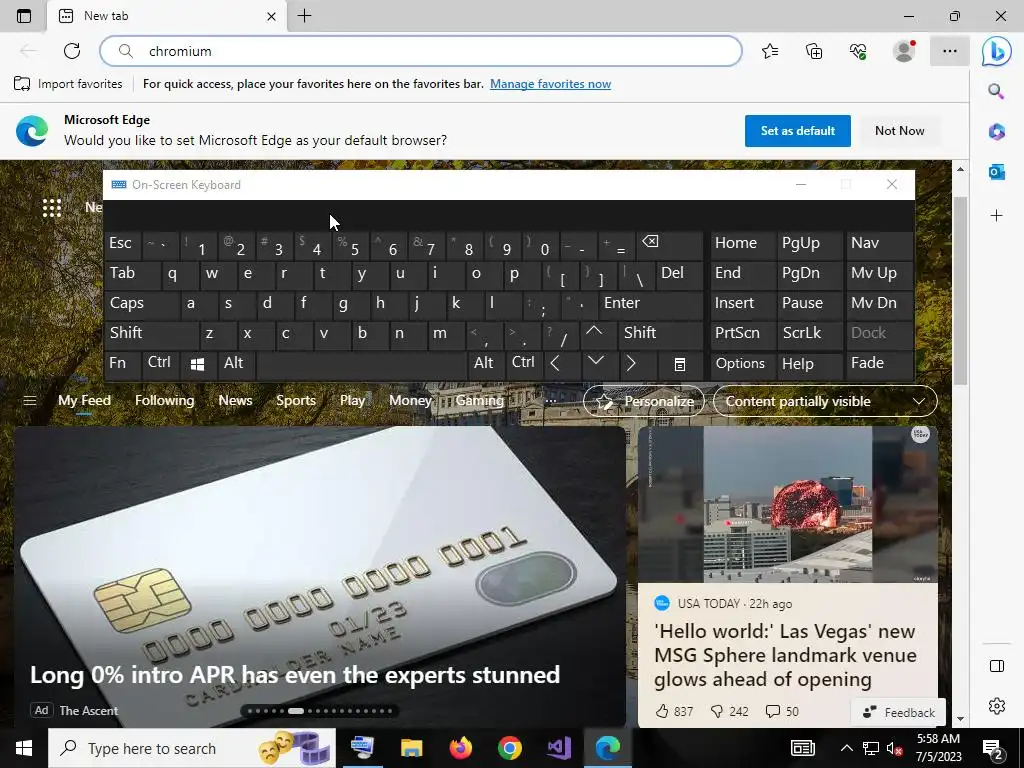
Task: Toggle left Shift key on On-Screen Keyboard
Action: (x=151, y=336)
